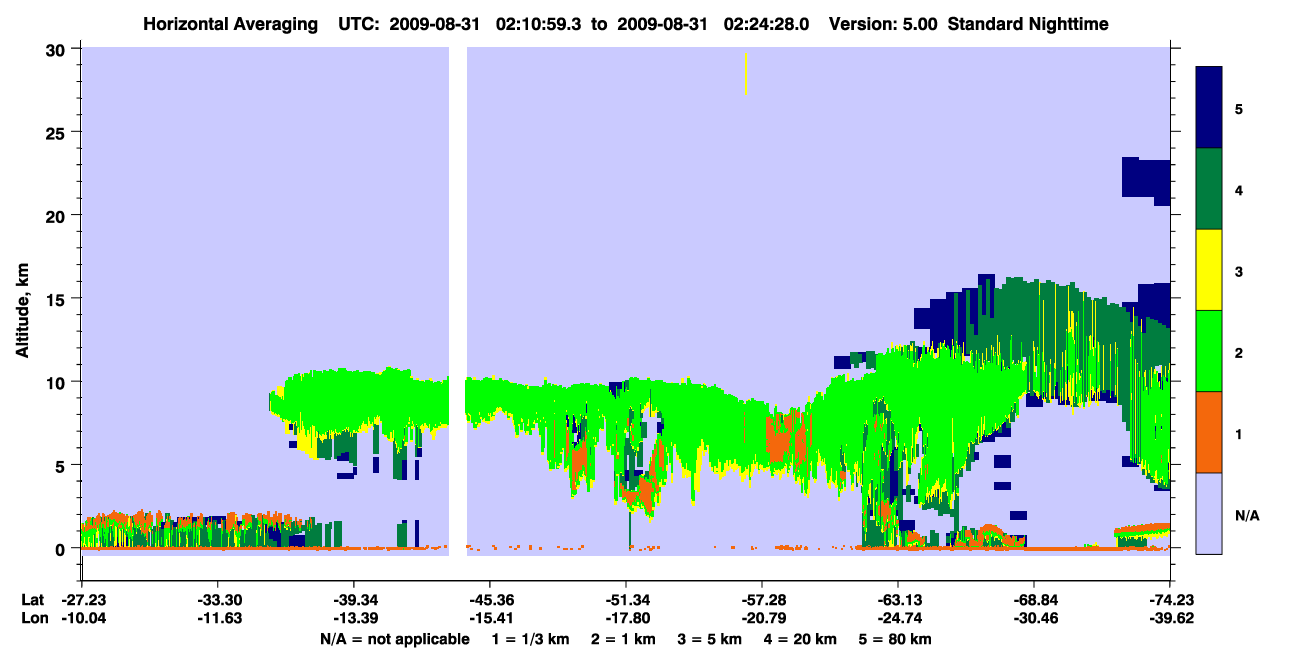
Task: Click the thin yellow streak near 28 km altitude
Action: (746, 74)
